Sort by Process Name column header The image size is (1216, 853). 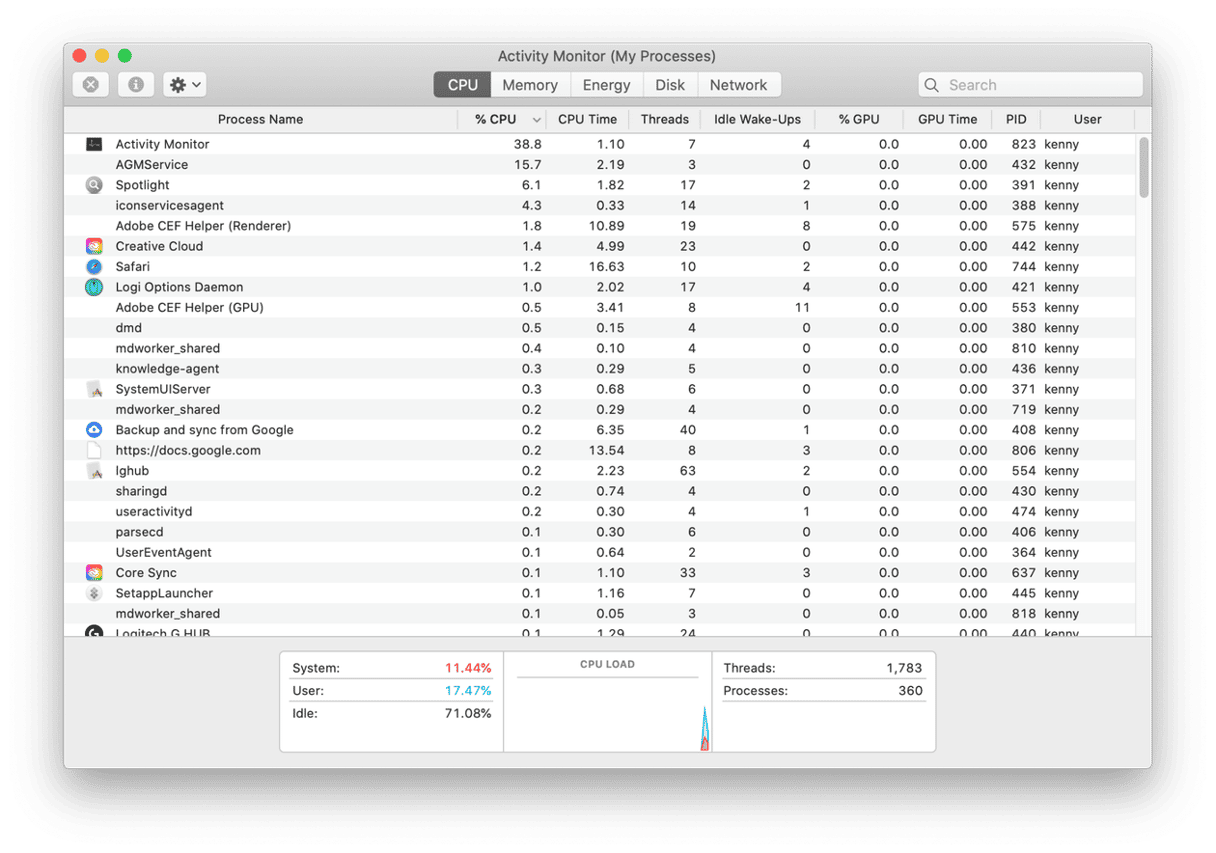(261, 119)
